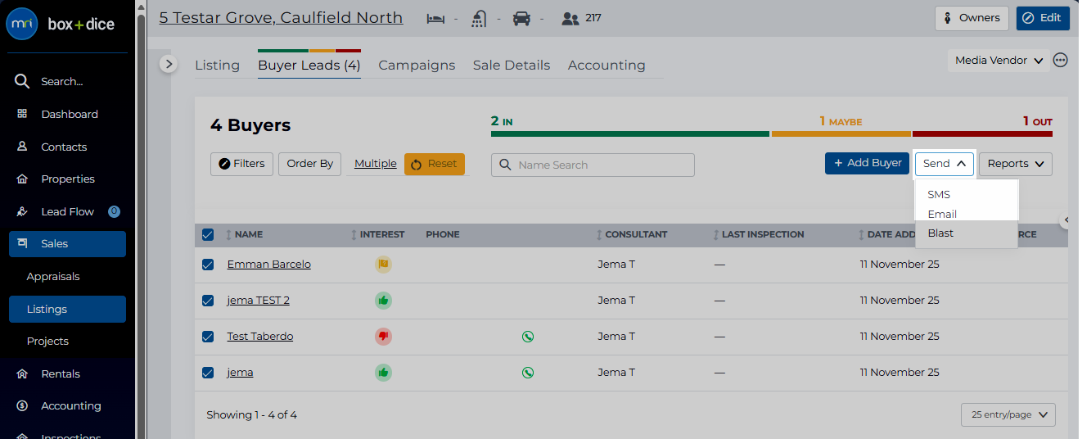This screenshot has height=439, width=1080.
Task: Click the yellow flag interest icon for Emman Barcelo
Action: tap(384, 264)
